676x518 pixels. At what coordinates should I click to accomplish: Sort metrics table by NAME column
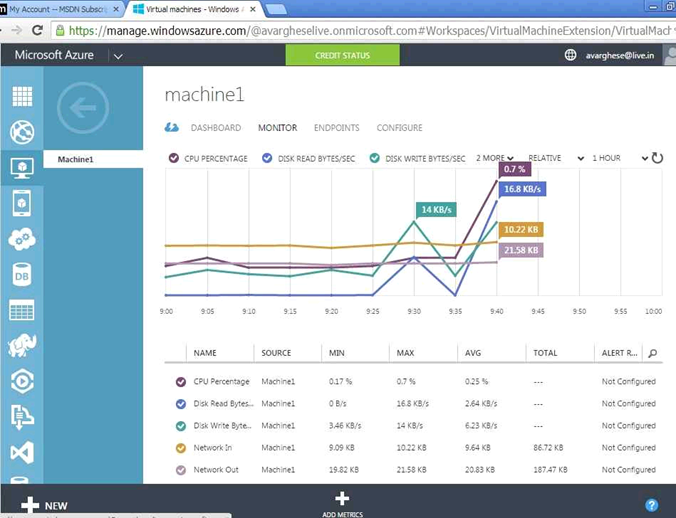point(205,353)
